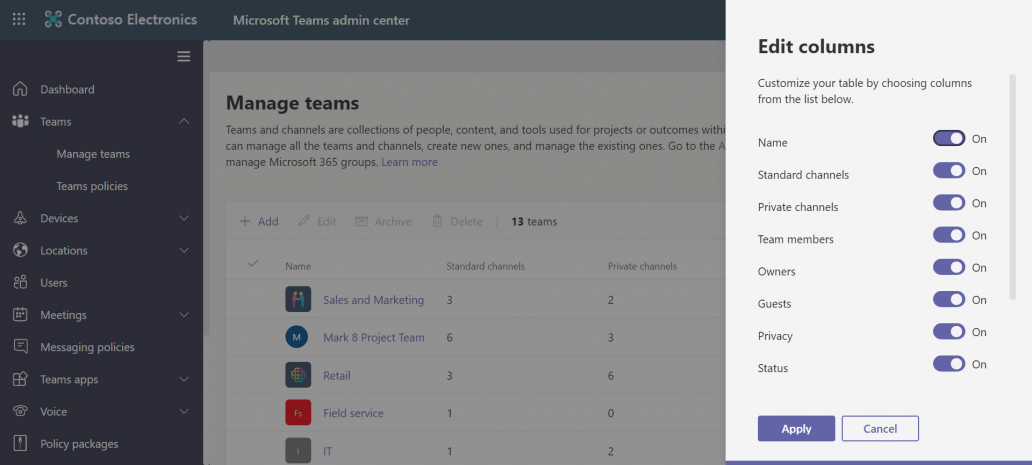The width and height of the screenshot is (1032, 465).
Task: Click the plus icon beside Add
Action: point(245,221)
